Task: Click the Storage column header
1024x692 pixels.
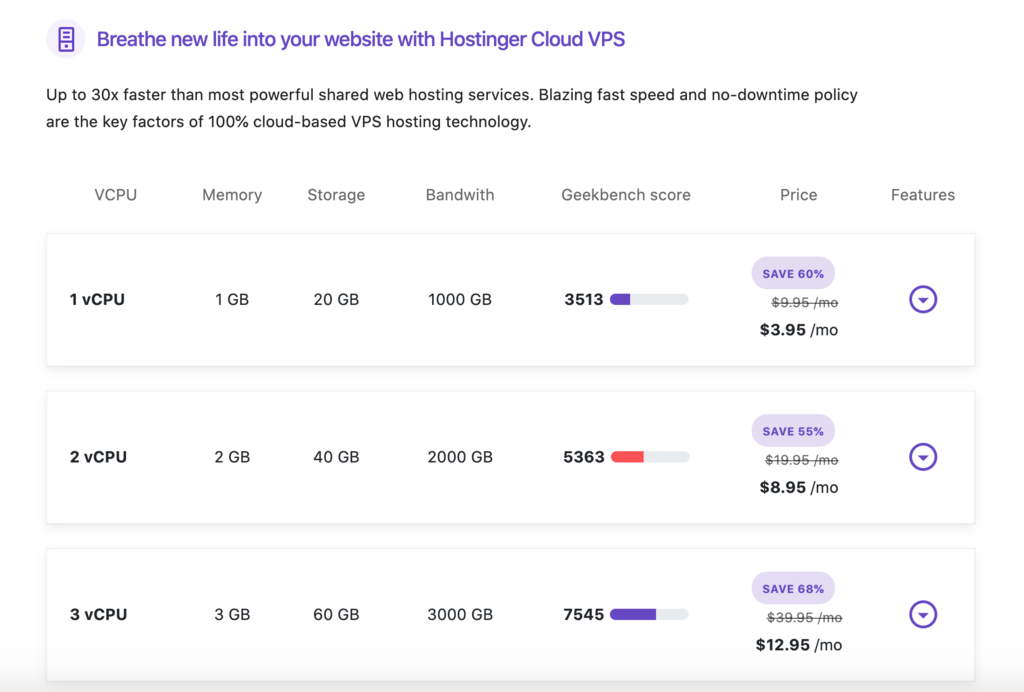Action: point(336,195)
